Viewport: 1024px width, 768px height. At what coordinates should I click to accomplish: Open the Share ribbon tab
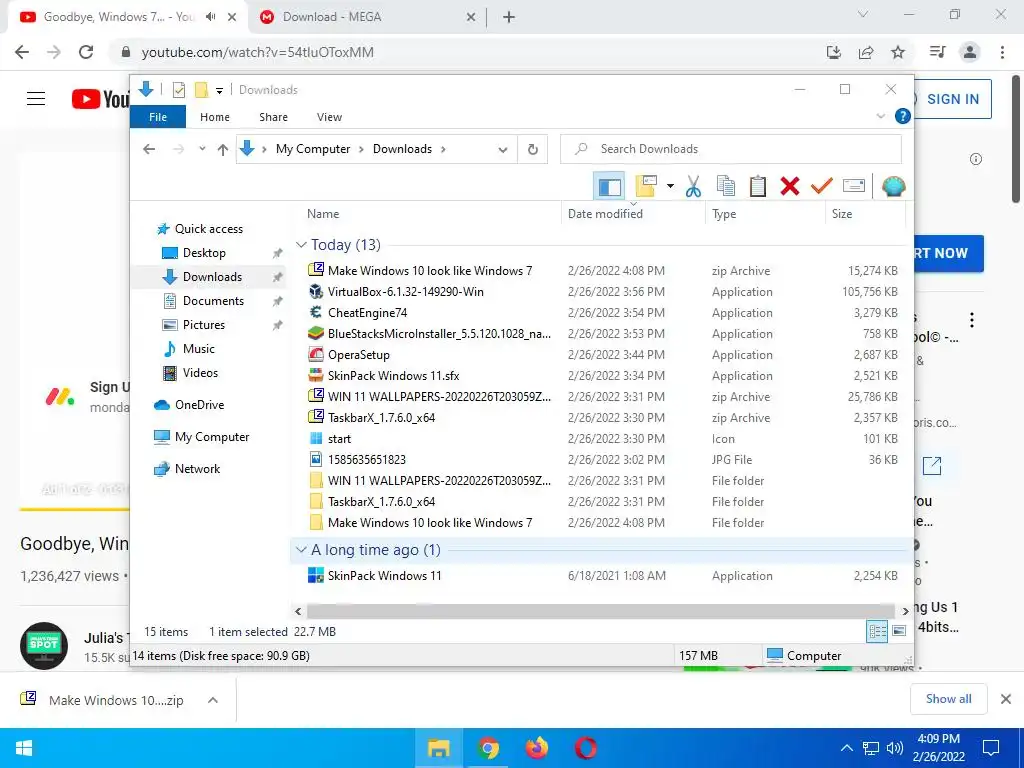(273, 117)
